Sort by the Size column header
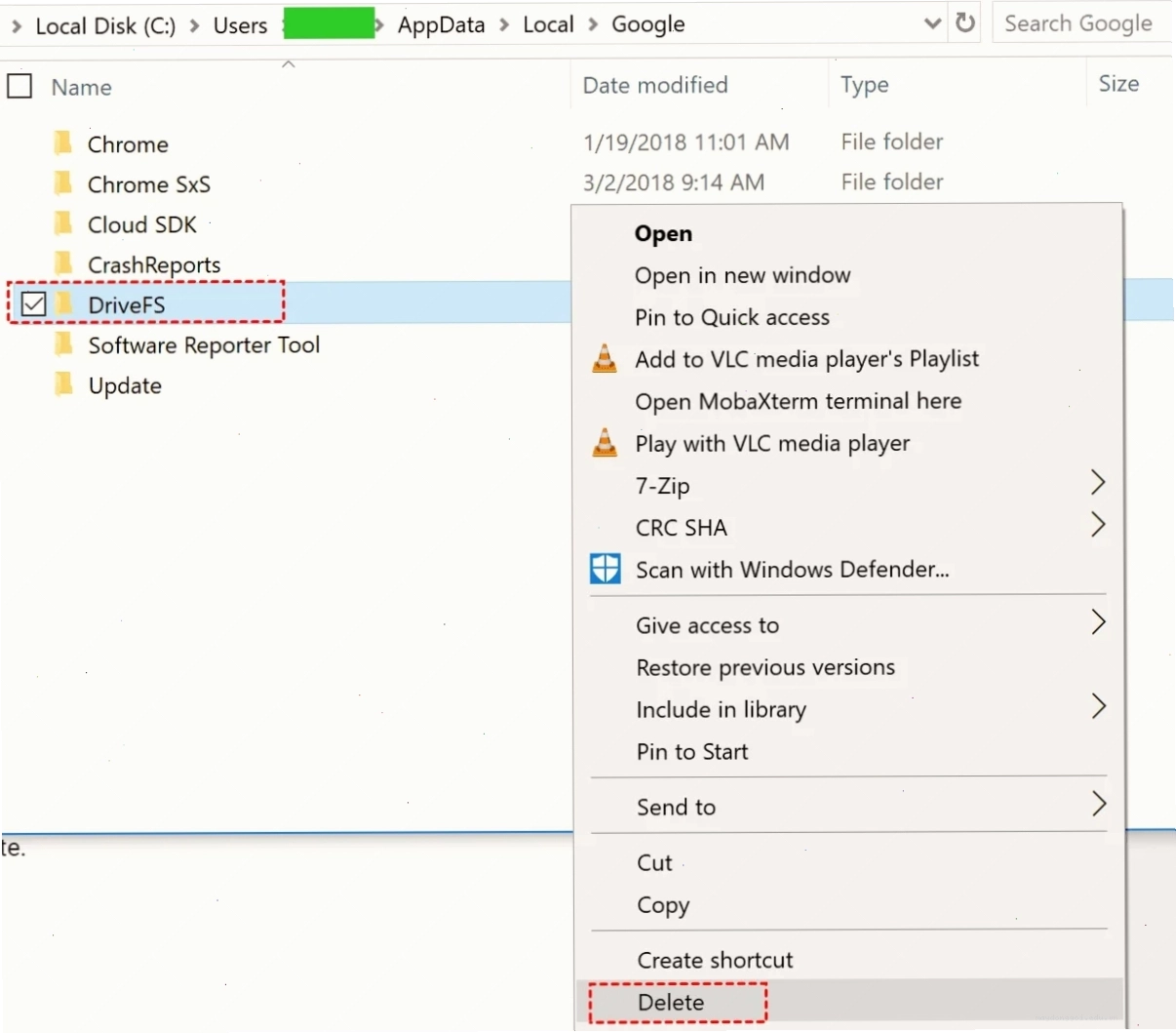 pos(1118,84)
